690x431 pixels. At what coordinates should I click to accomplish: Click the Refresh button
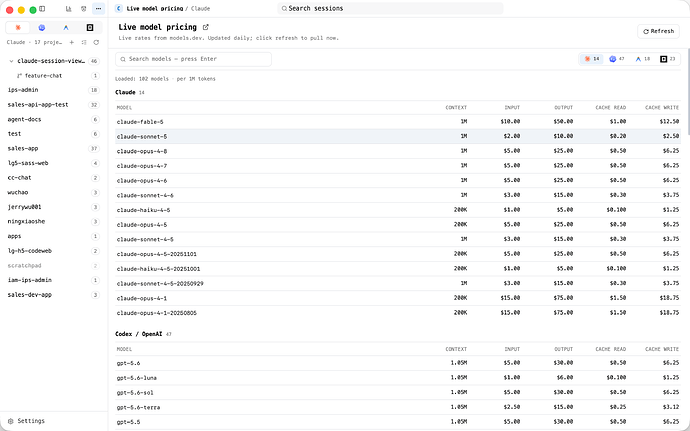[658, 31]
